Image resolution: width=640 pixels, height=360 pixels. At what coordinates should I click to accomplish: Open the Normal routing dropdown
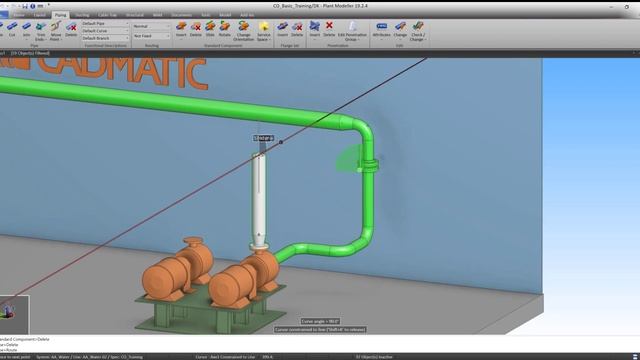pos(151,27)
